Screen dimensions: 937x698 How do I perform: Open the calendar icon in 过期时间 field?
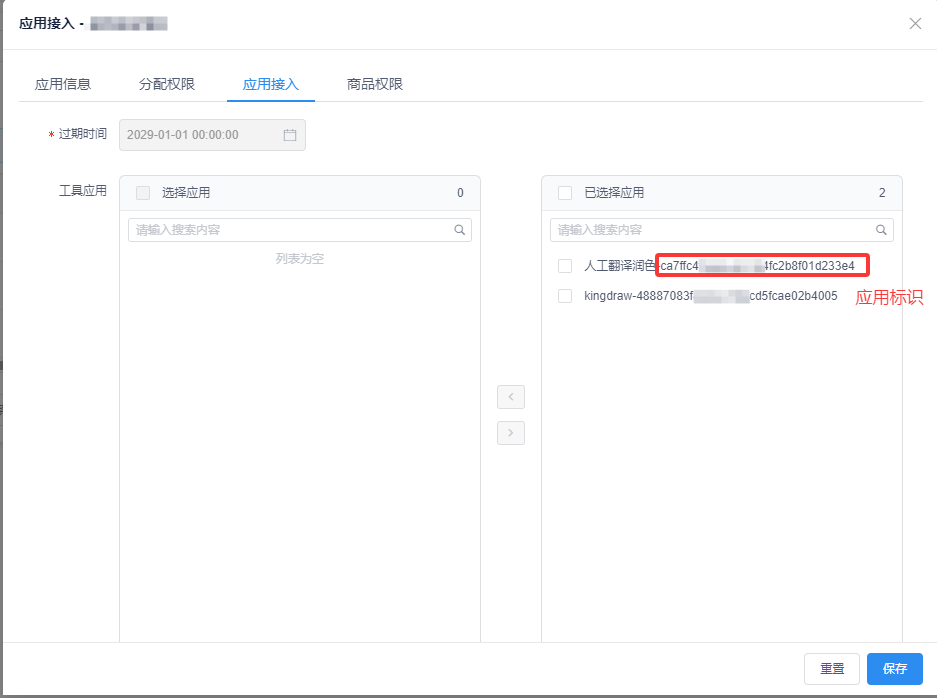(290, 135)
